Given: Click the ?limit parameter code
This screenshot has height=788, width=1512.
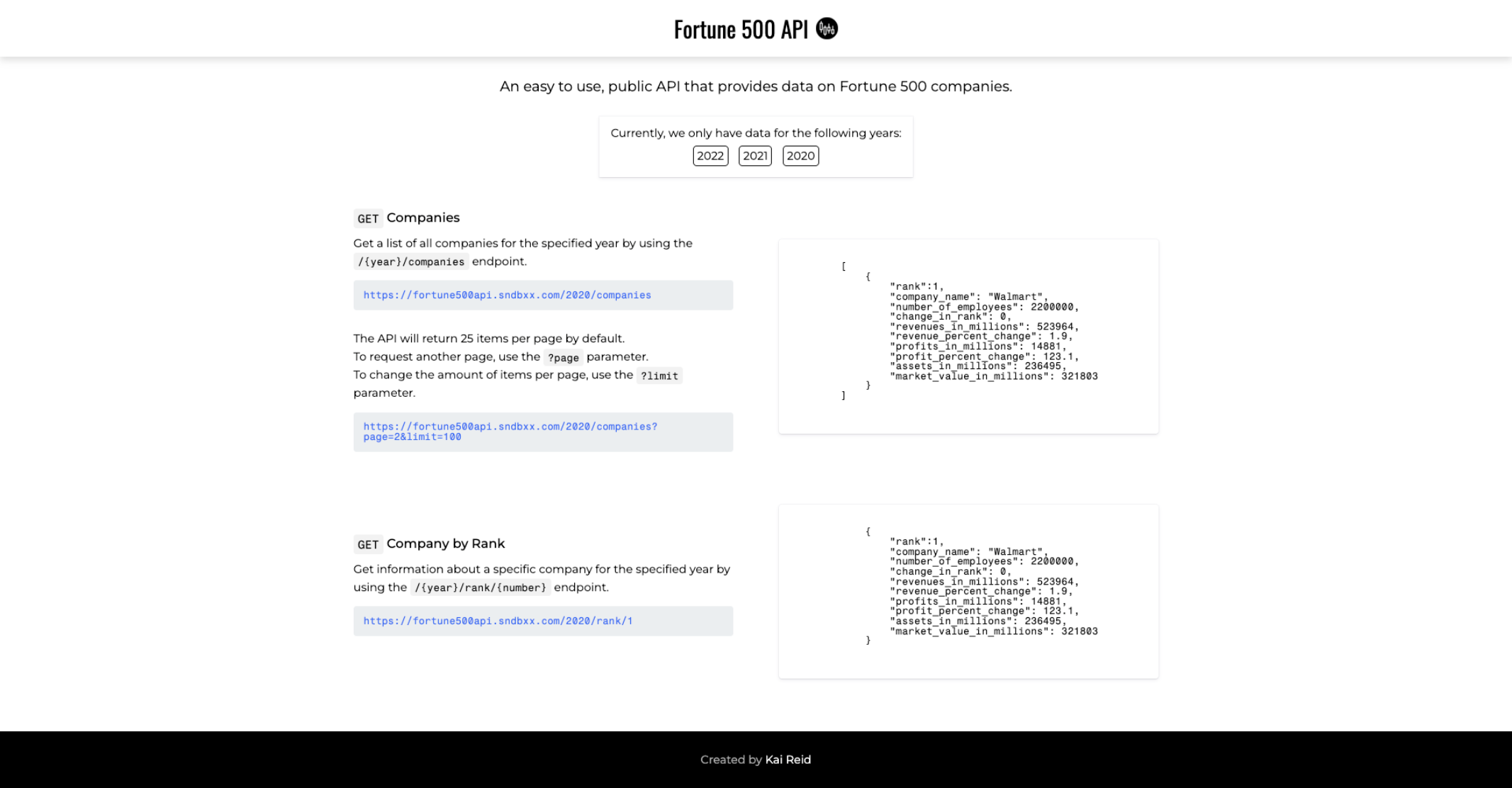Looking at the screenshot, I should pos(659,376).
